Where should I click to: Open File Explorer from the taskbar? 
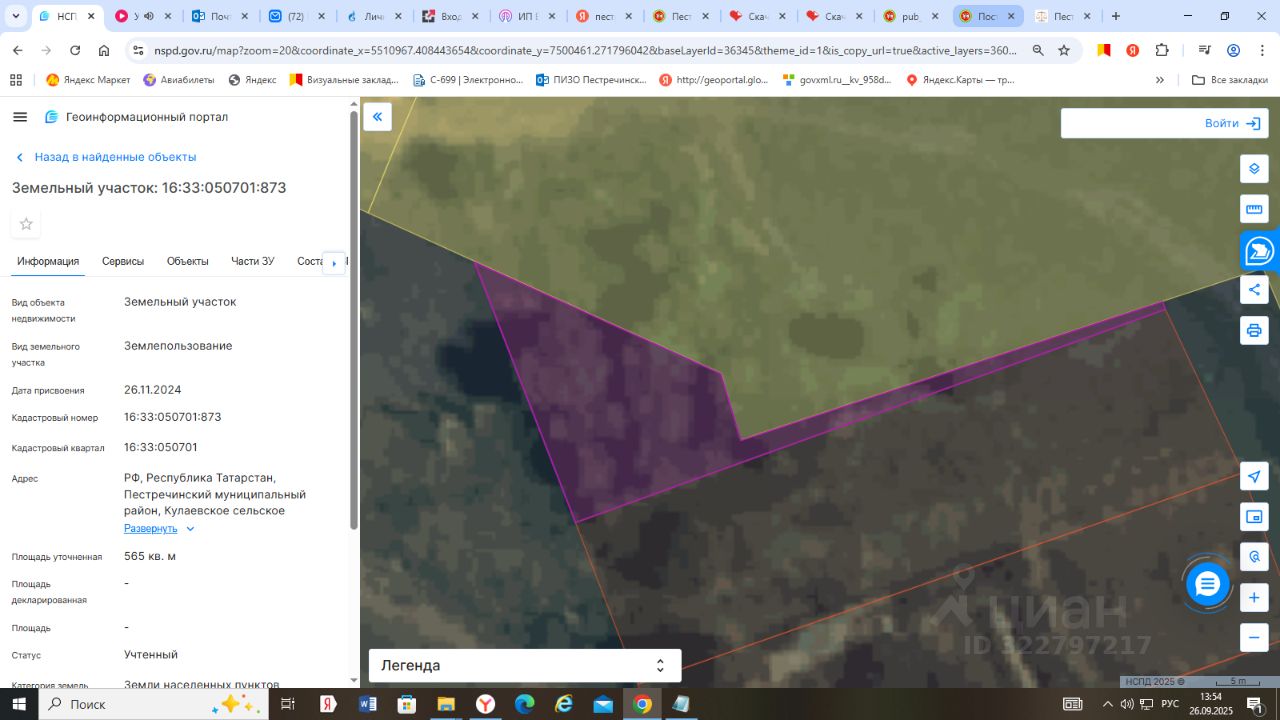[x=446, y=704]
